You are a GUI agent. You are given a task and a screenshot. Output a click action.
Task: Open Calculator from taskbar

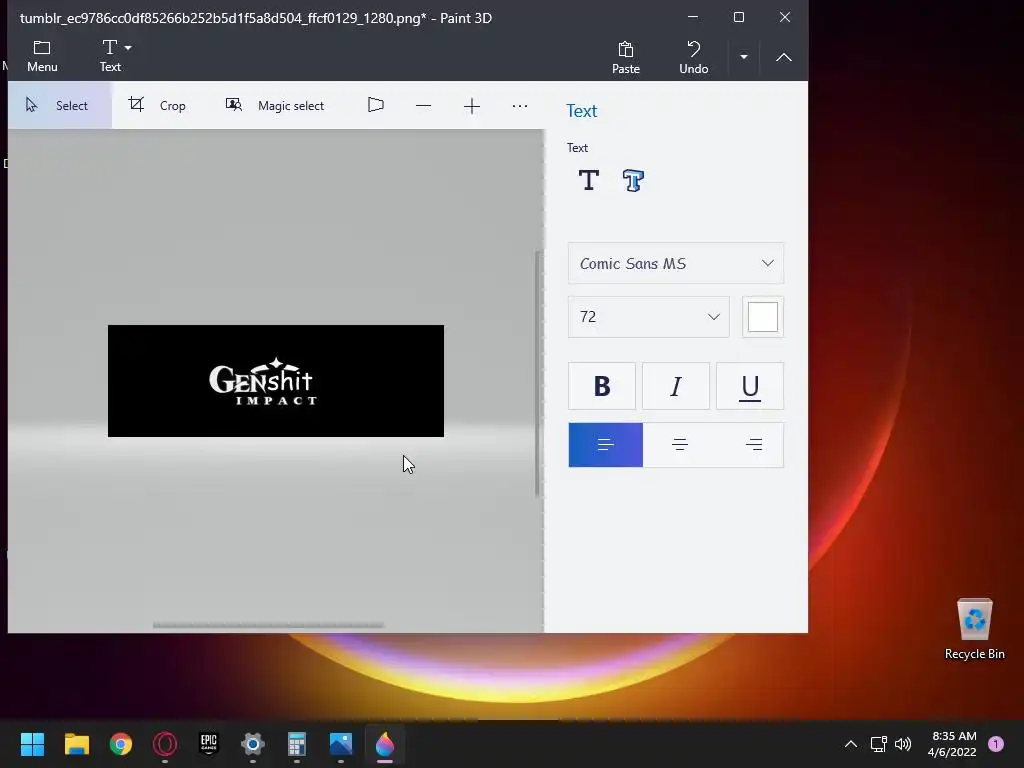[296, 744]
